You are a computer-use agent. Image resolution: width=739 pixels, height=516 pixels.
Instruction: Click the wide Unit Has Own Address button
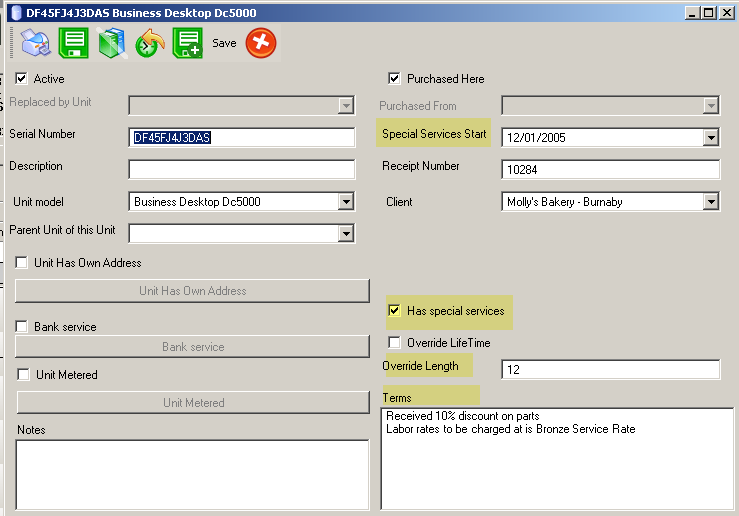[192, 291]
